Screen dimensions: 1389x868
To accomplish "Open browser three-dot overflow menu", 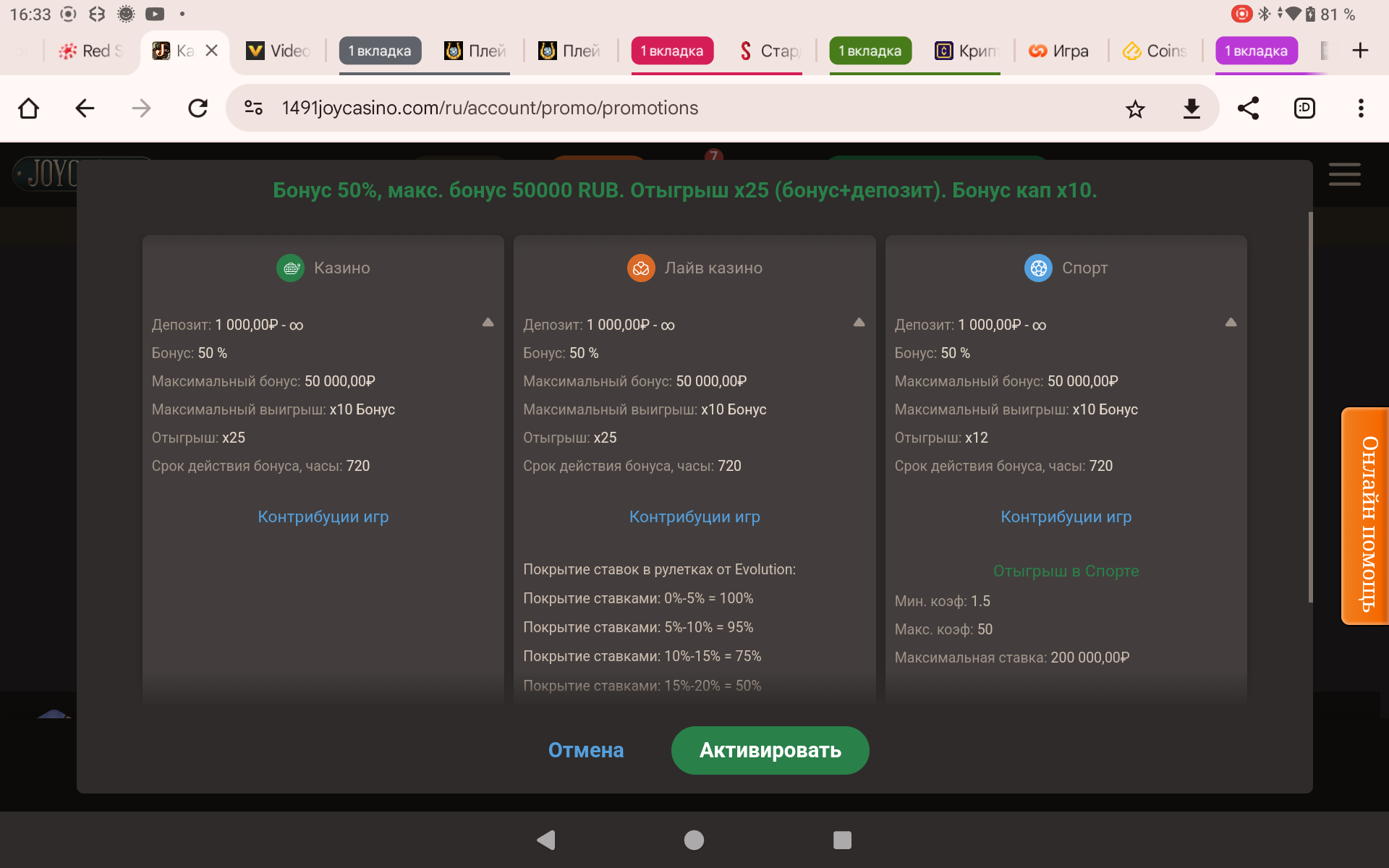I will click(x=1361, y=109).
